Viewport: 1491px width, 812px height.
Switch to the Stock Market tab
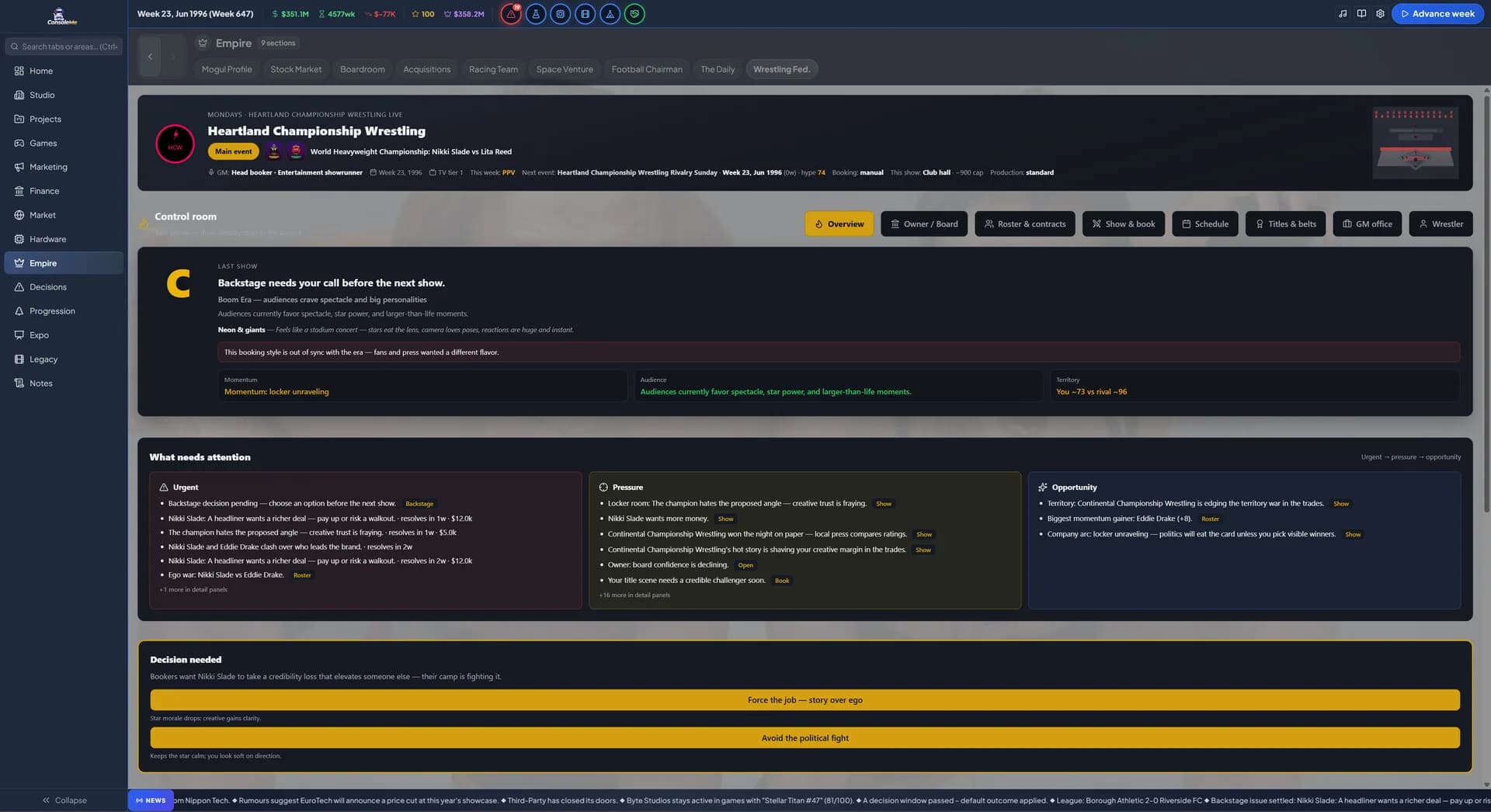click(296, 69)
